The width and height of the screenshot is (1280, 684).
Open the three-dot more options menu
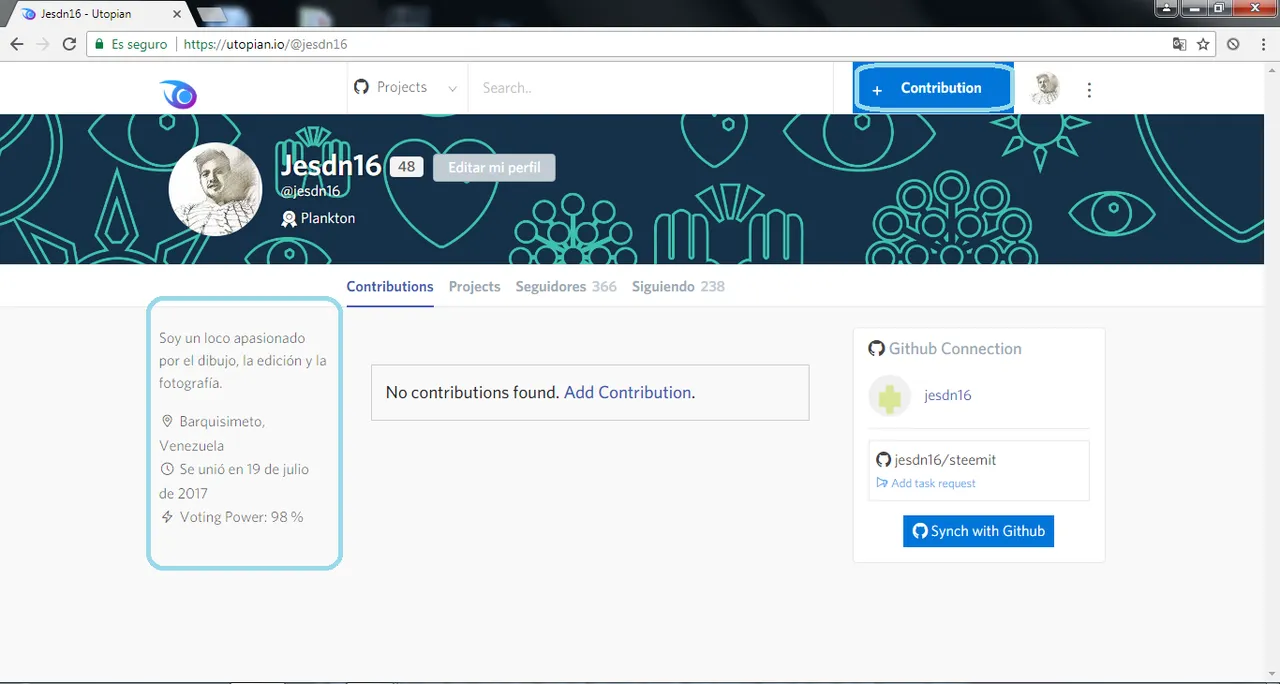coord(1089,89)
